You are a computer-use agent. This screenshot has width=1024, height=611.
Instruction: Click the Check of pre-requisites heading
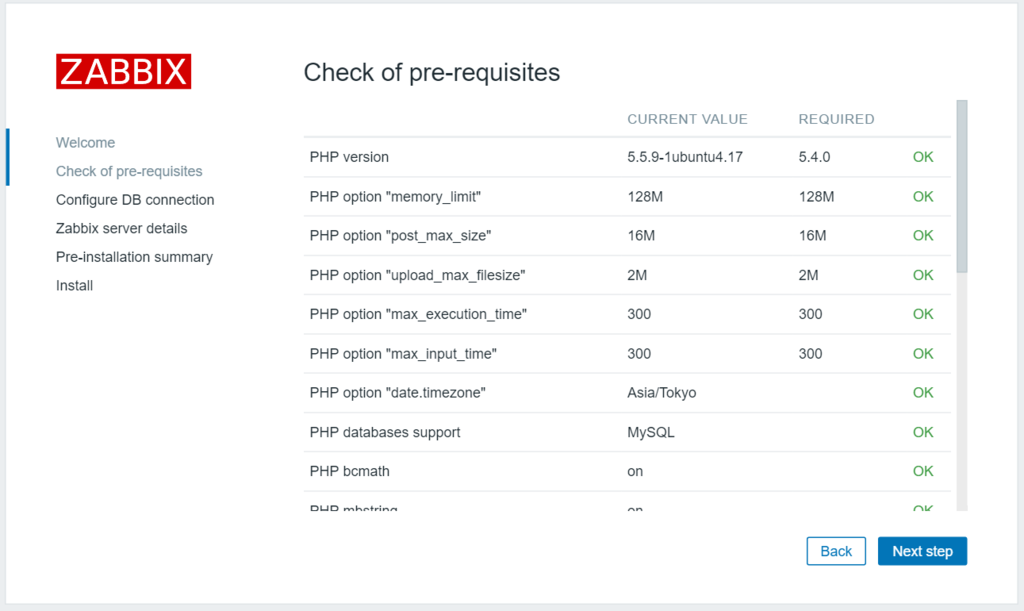pyautogui.click(x=431, y=73)
